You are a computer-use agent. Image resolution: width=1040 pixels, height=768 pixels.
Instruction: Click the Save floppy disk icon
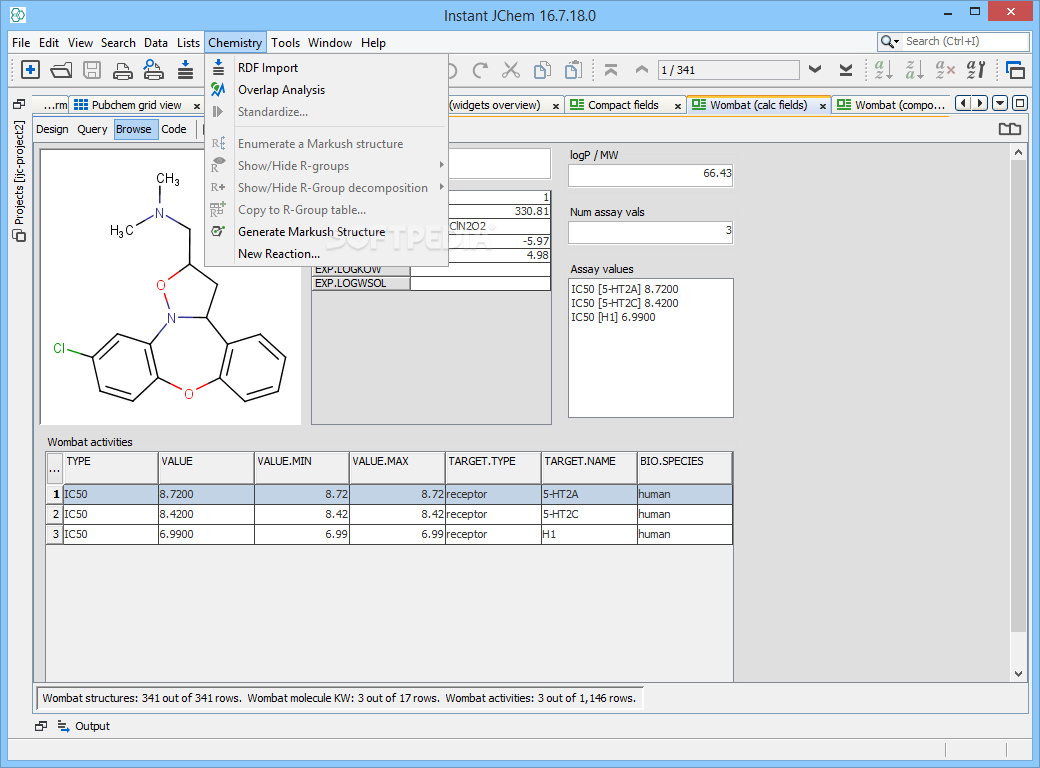click(92, 70)
